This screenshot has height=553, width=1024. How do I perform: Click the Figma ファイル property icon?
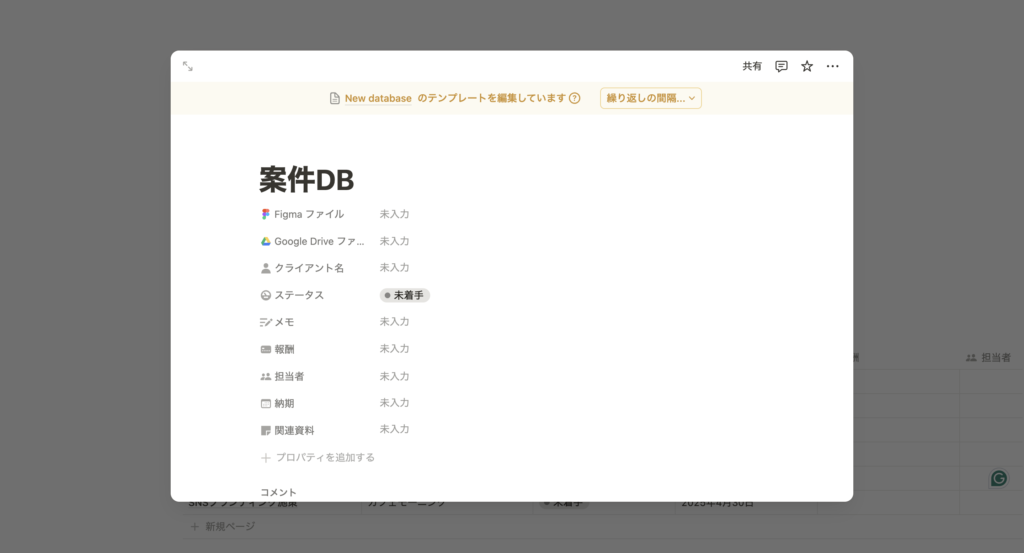(x=266, y=214)
